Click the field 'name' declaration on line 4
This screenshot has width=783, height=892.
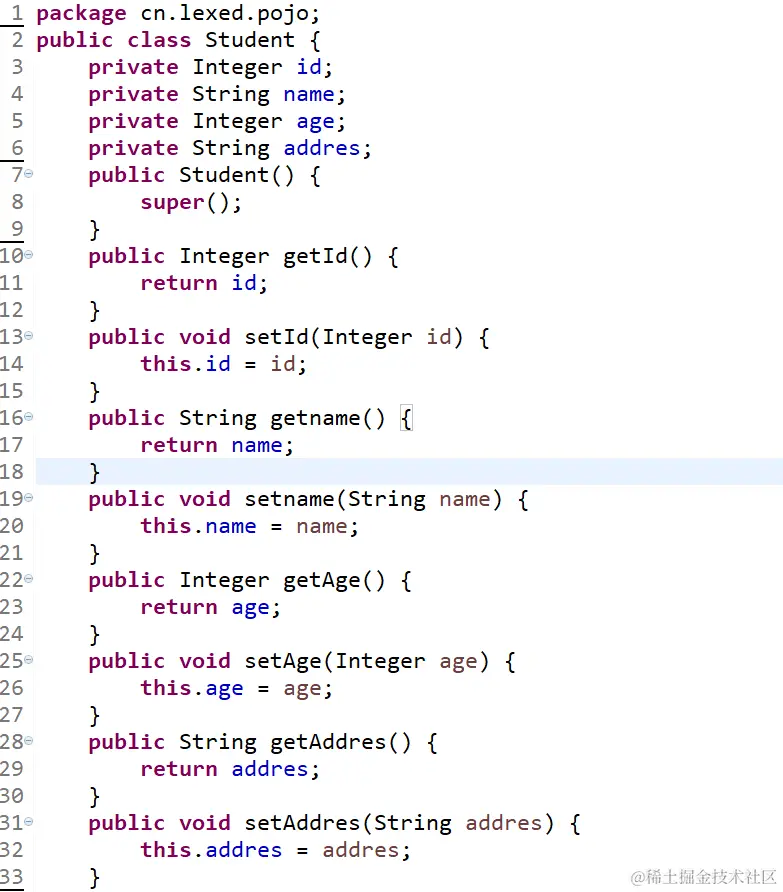[309, 94]
